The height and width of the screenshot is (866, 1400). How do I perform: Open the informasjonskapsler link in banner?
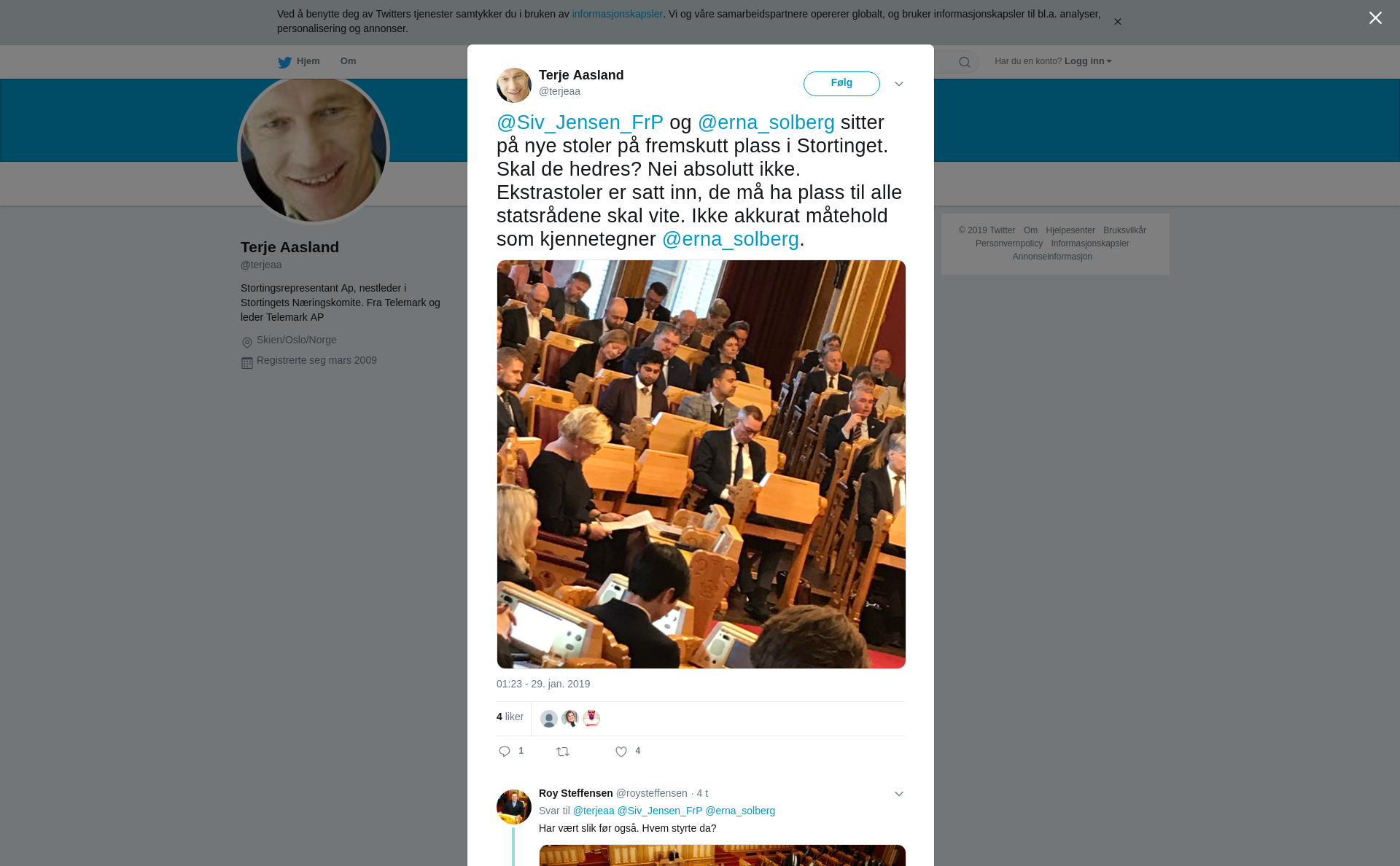(x=617, y=14)
